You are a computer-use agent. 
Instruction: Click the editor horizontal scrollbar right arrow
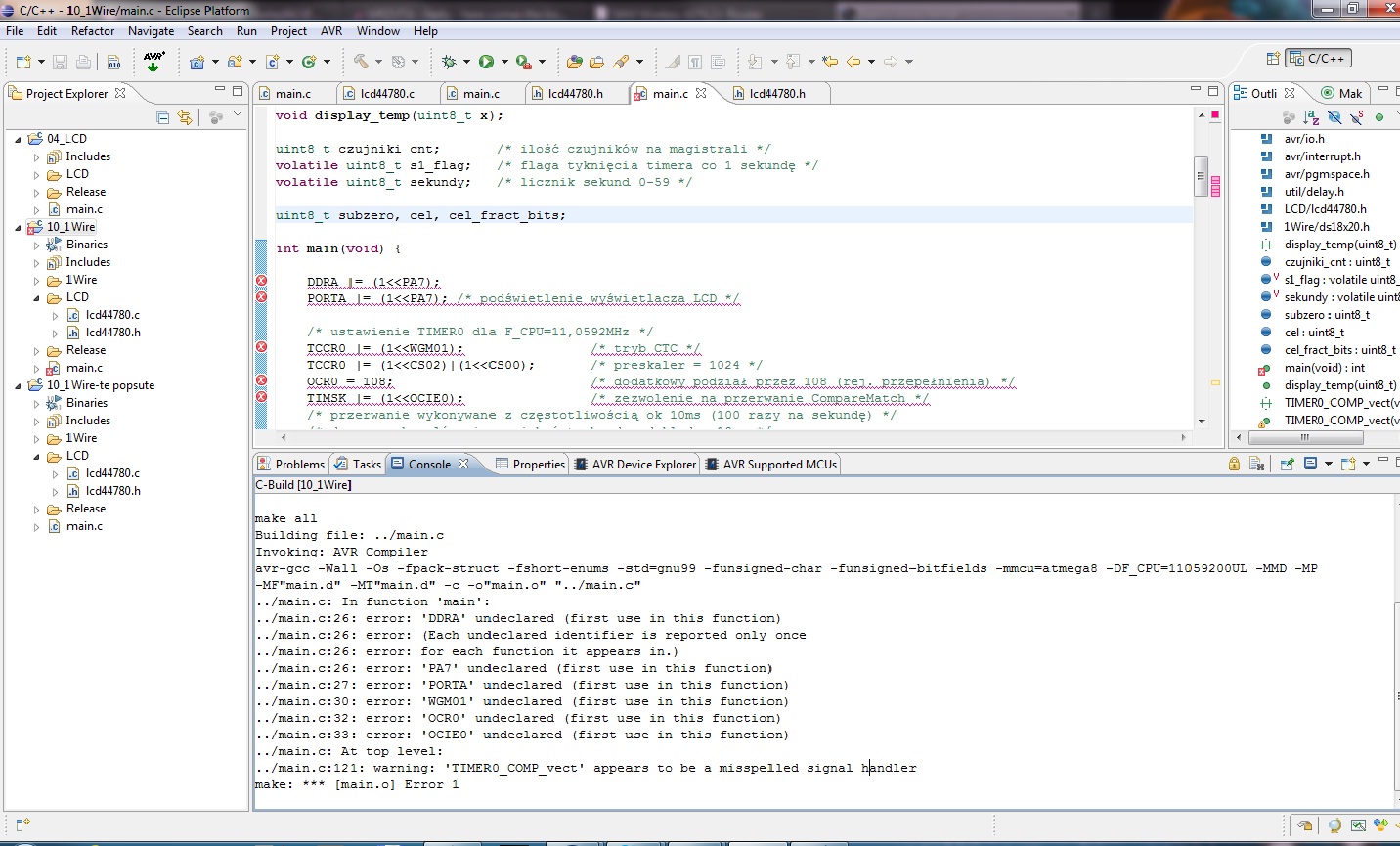(1183, 437)
